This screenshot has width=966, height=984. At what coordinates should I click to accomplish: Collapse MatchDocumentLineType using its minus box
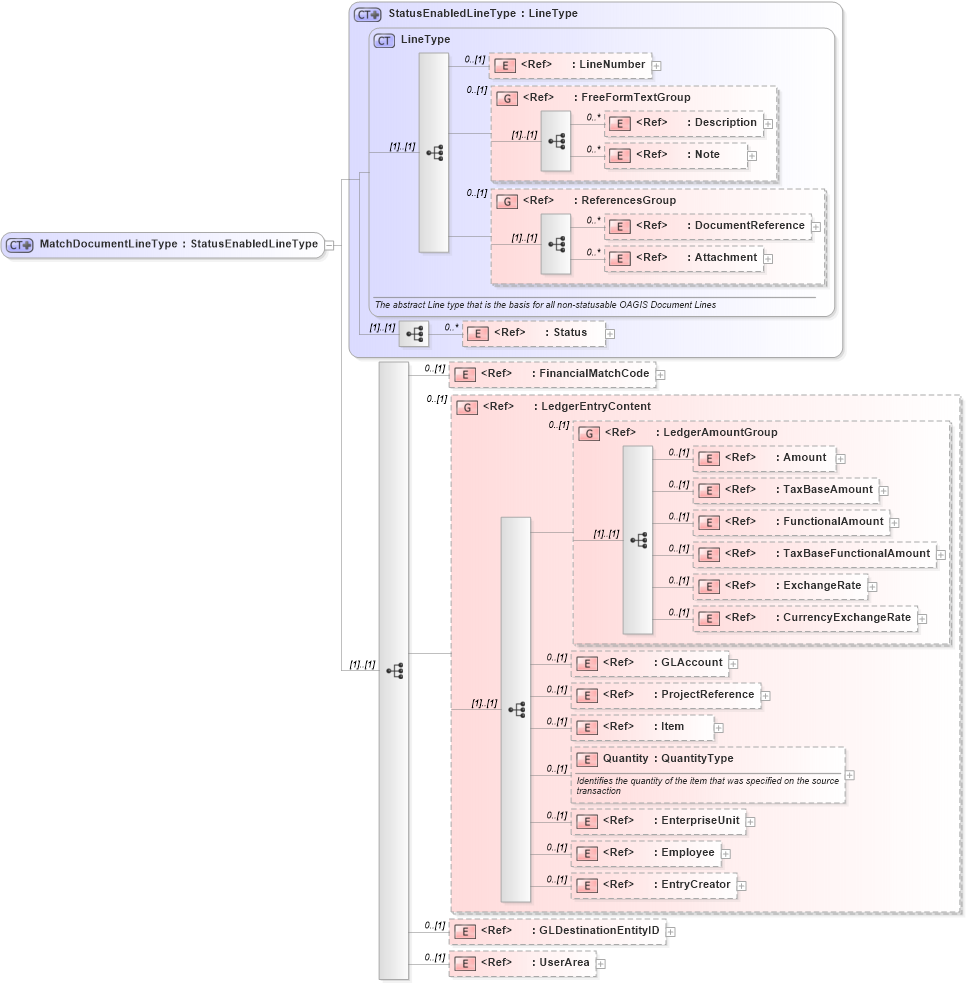[x=331, y=244]
